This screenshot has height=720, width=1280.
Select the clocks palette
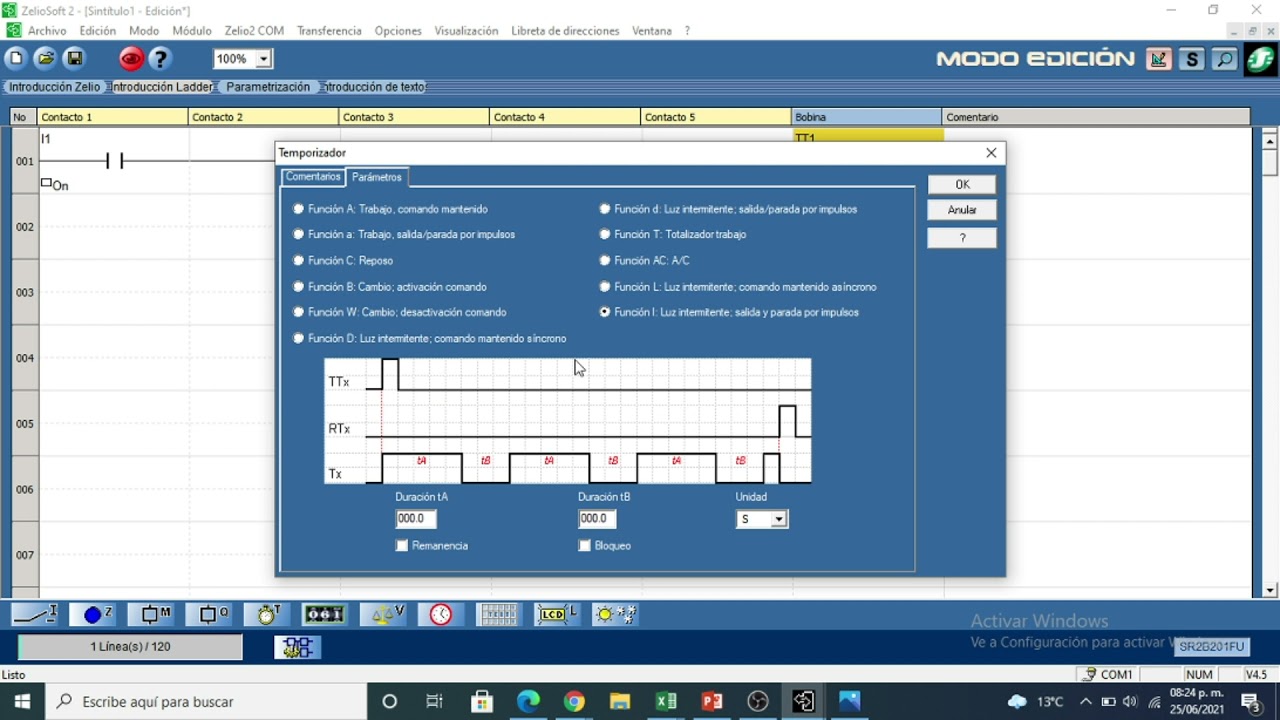pos(441,614)
